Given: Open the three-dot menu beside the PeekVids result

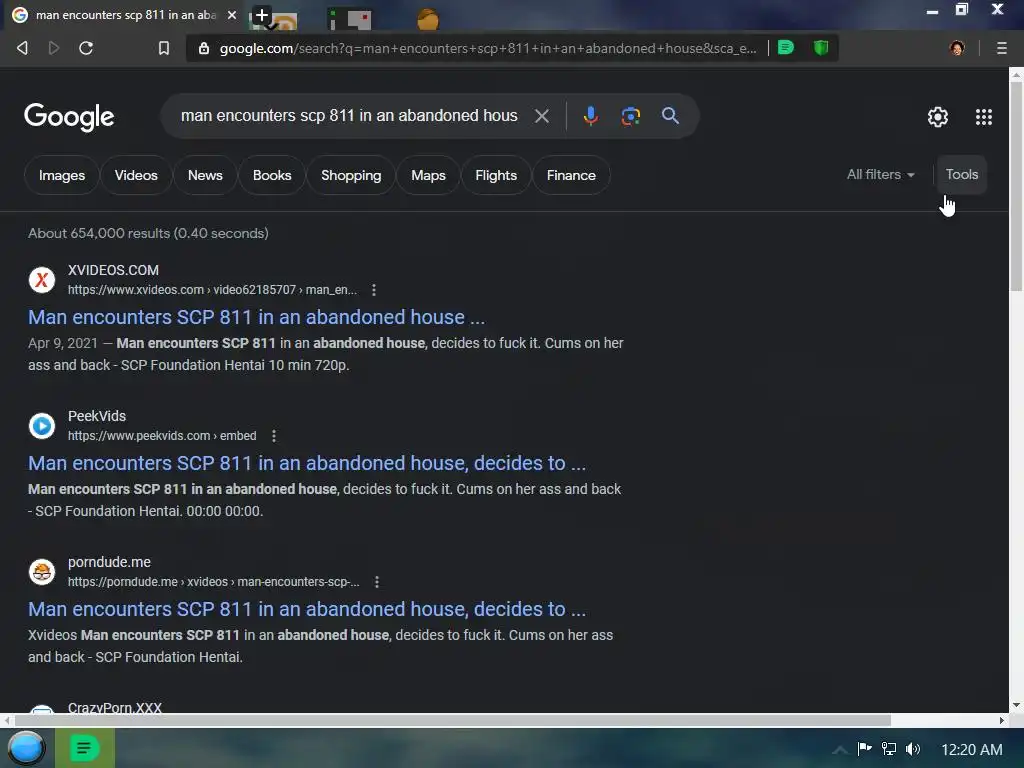Looking at the screenshot, I should [x=274, y=436].
